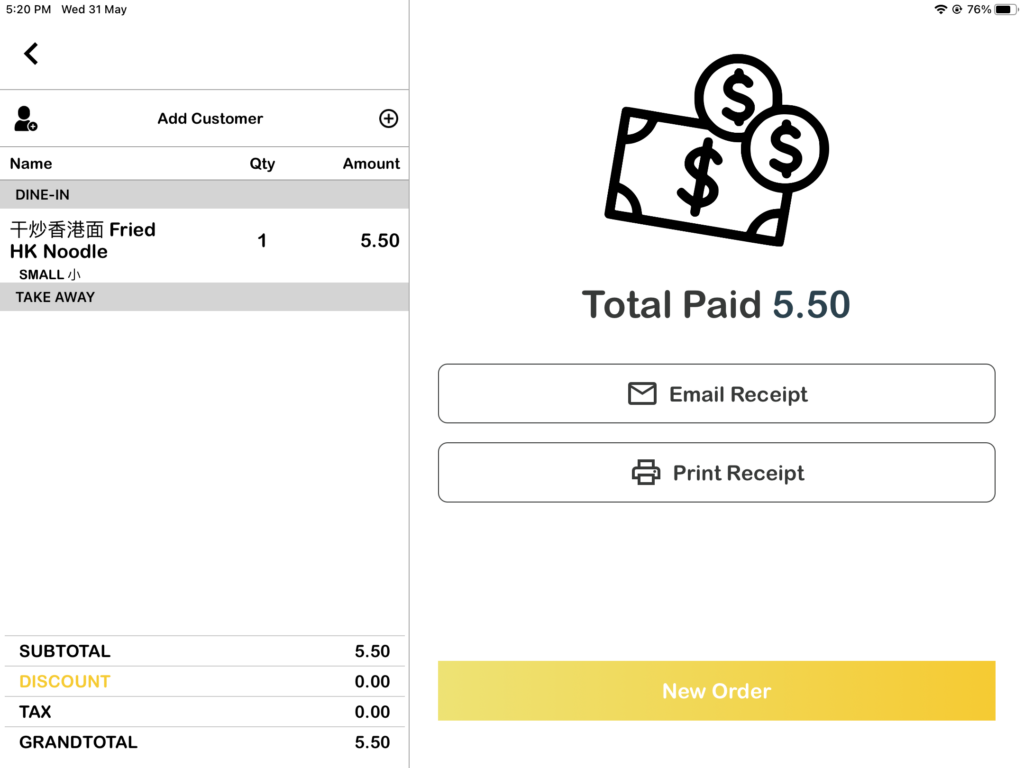Image resolution: width=1024 pixels, height=768 pixels.
Task: Click the add customer person icon
Action: coord(26,119)
